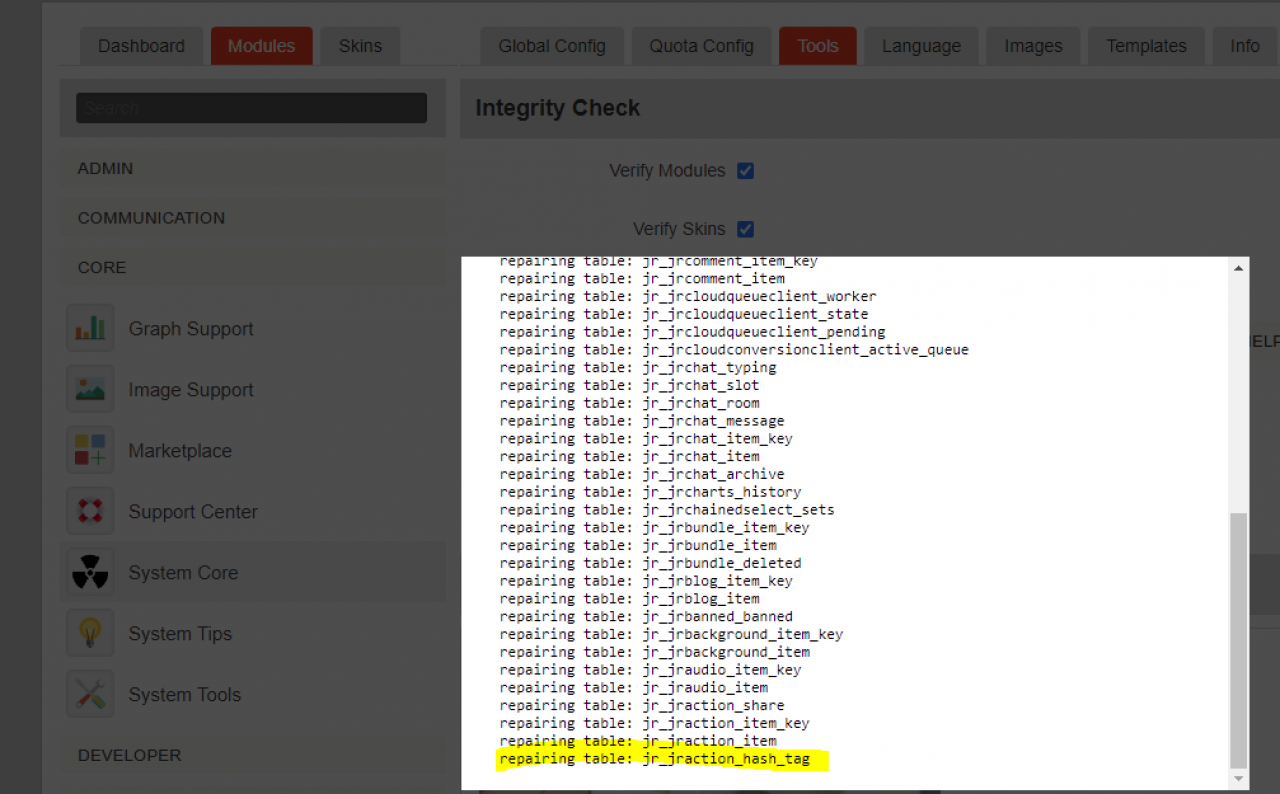This screenshot has height=794, width=1280.
Task: Click the System Core radiation icon
Action: pos(90,572)
